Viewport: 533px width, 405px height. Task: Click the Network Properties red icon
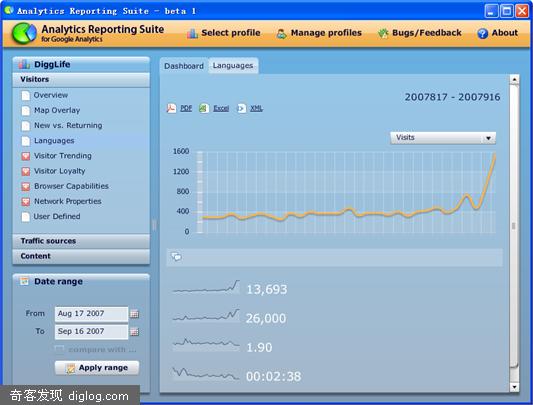tap(25, 202)
